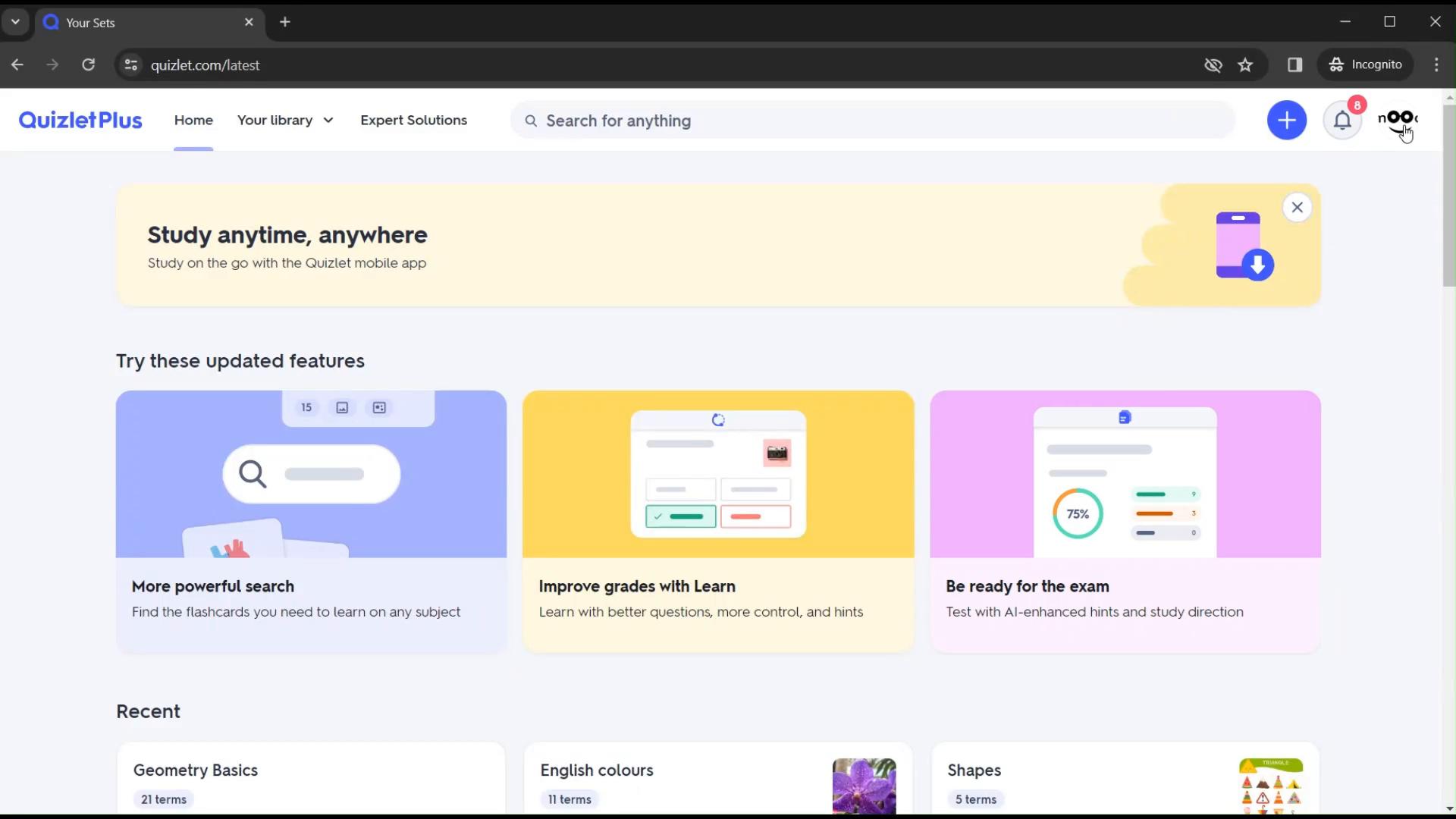Click the bookmark/favorite star icon
The image size is (1456, 819).
coord(1246,64)
